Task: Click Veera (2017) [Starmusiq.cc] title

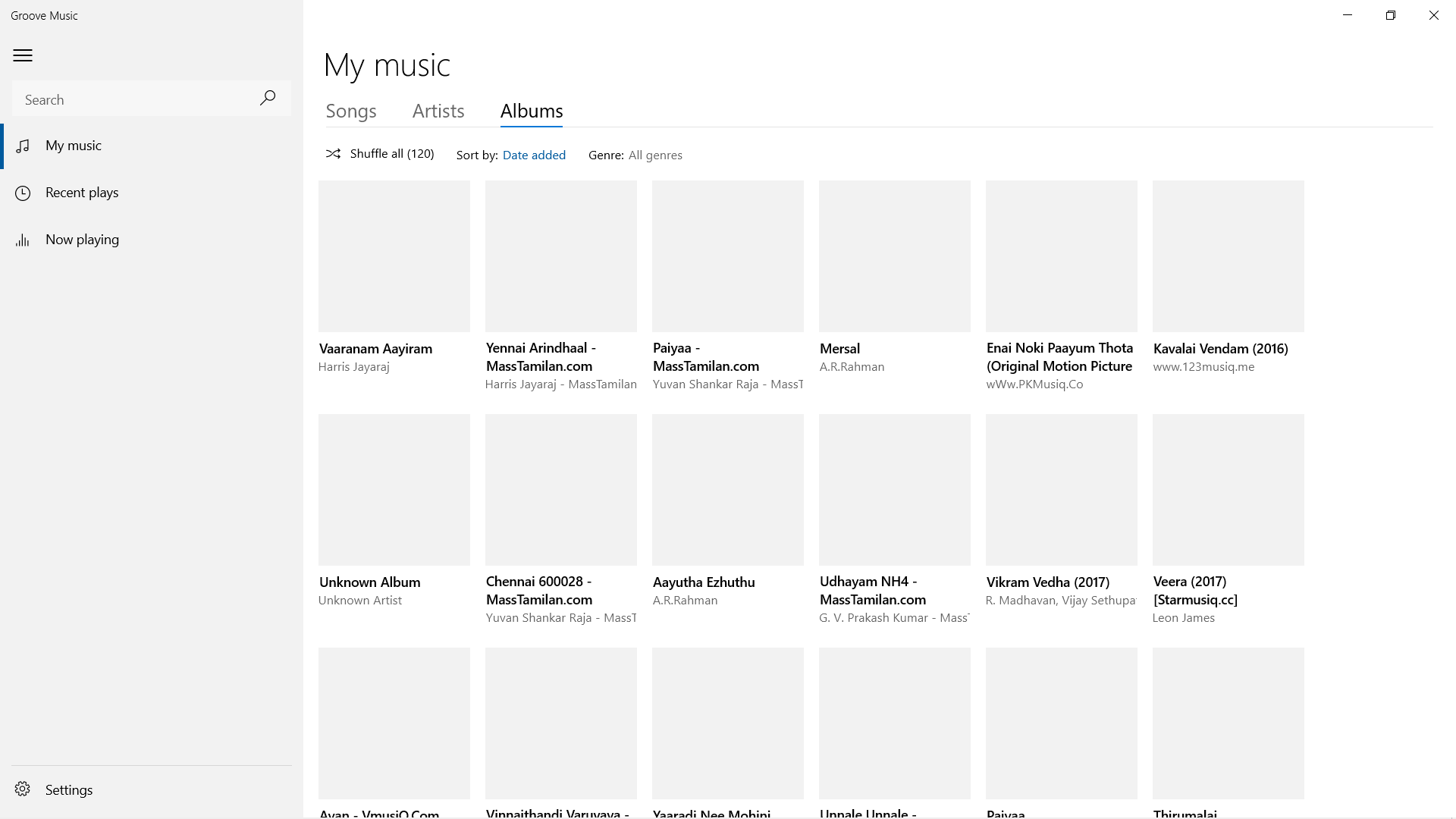Action: (x=1196, y=591)
